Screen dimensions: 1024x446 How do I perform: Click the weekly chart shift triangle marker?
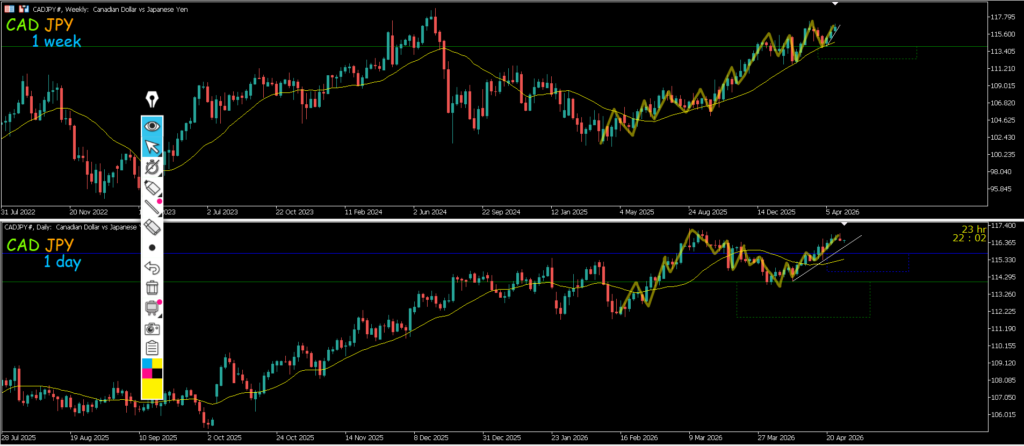point(835,4)
